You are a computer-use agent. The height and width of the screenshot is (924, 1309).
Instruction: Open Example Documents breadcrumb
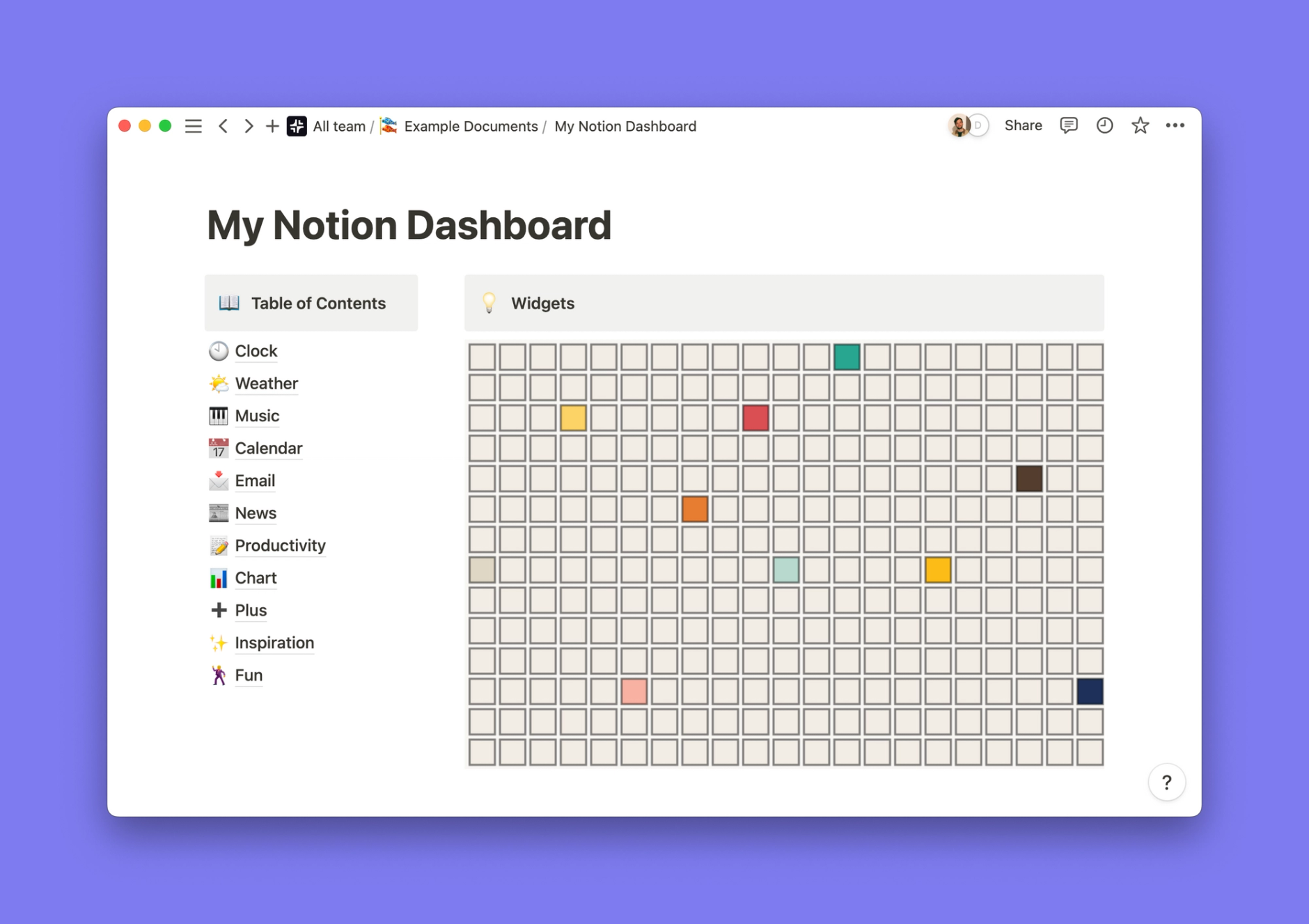click(x=471, y=126)
